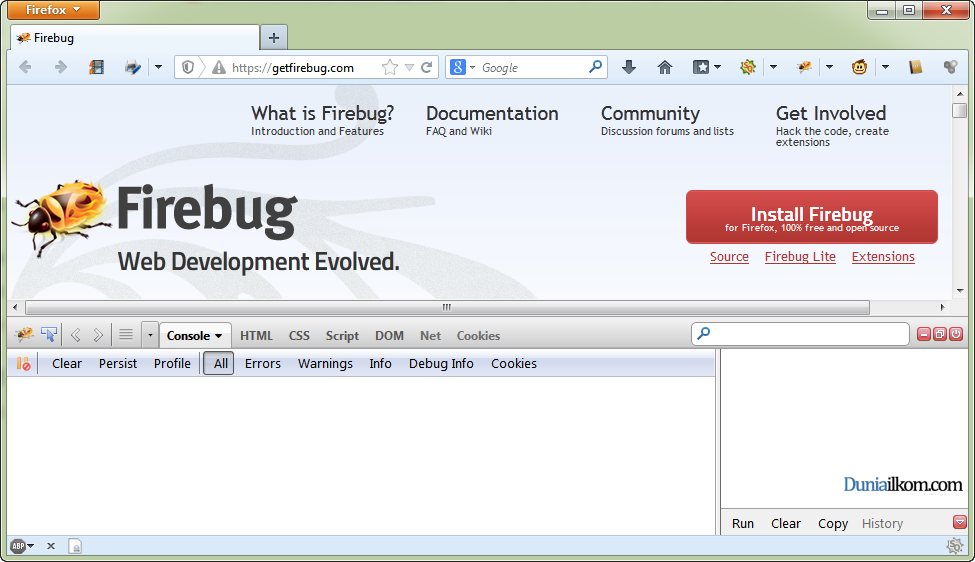Minimize Firebug with the red minus icon

924,334
